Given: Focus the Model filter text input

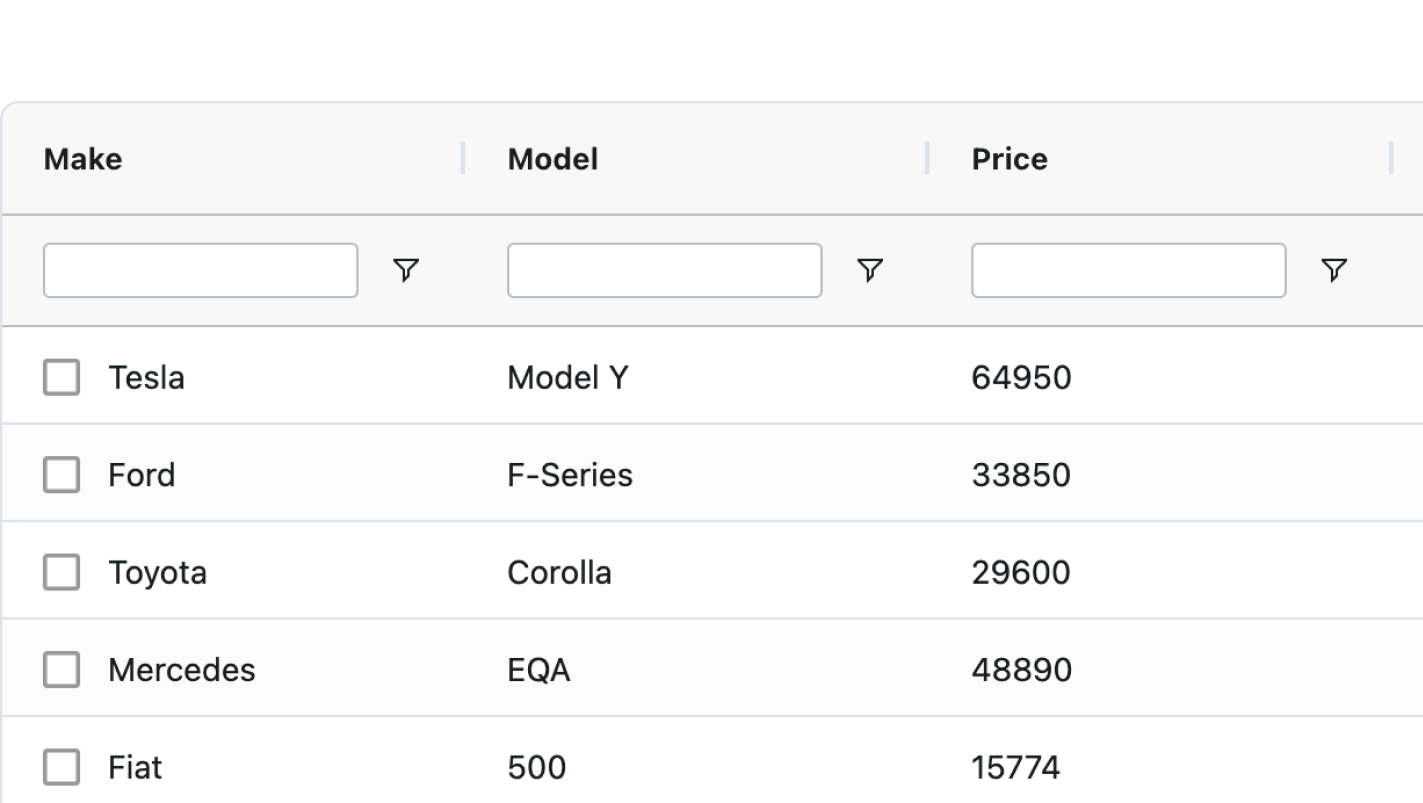Looking at the screenshot, I should coord(665,270).
